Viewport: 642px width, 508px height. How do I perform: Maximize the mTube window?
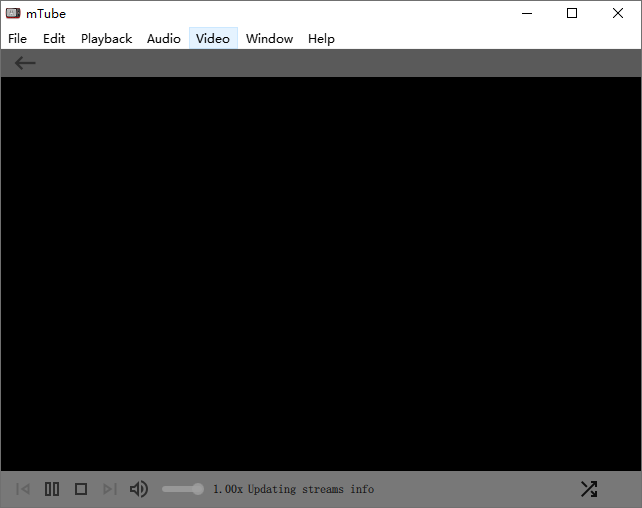[572, 14]
